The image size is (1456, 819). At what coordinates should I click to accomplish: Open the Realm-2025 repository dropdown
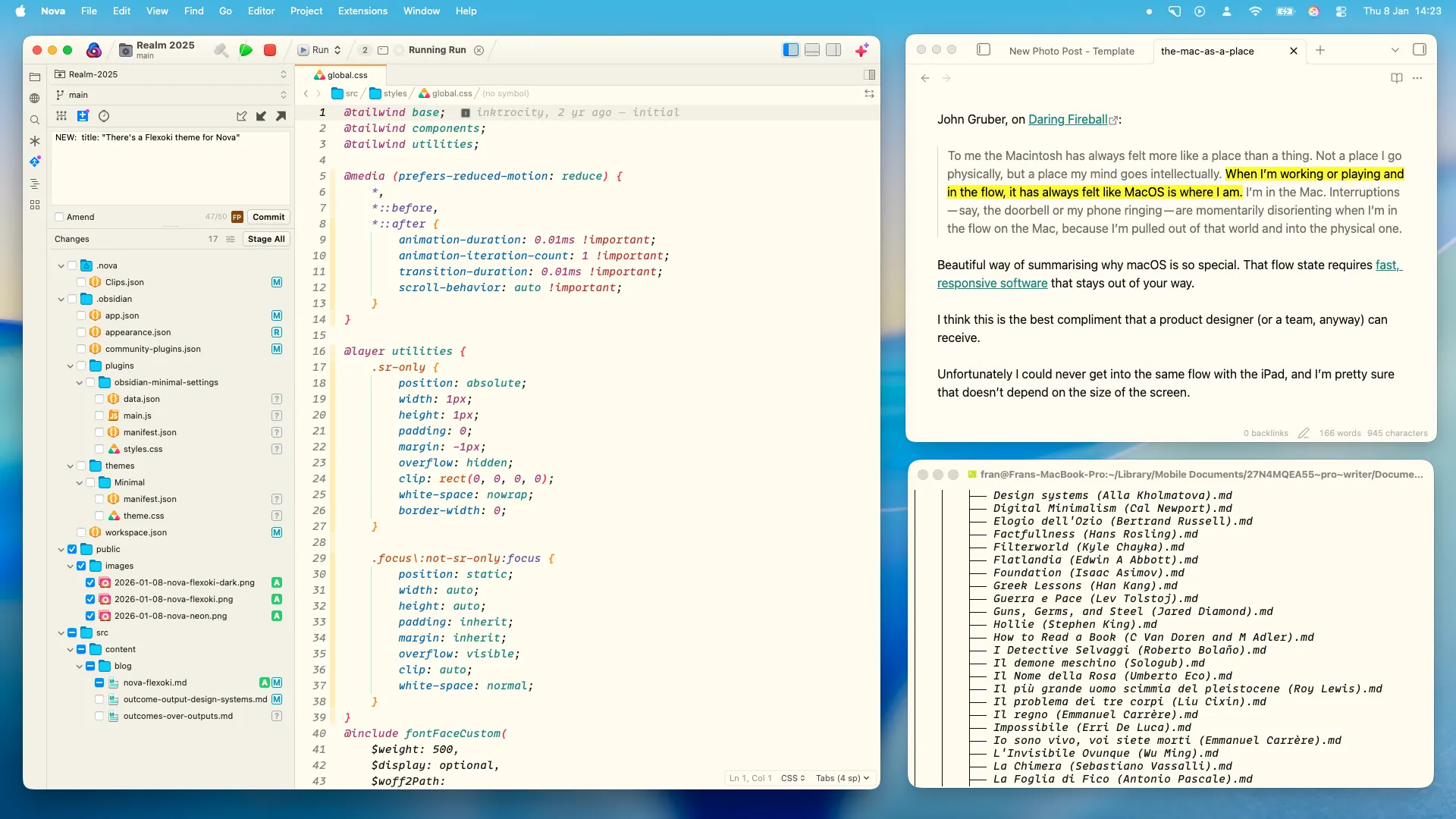pyautogui.click(x=171, y=74)
